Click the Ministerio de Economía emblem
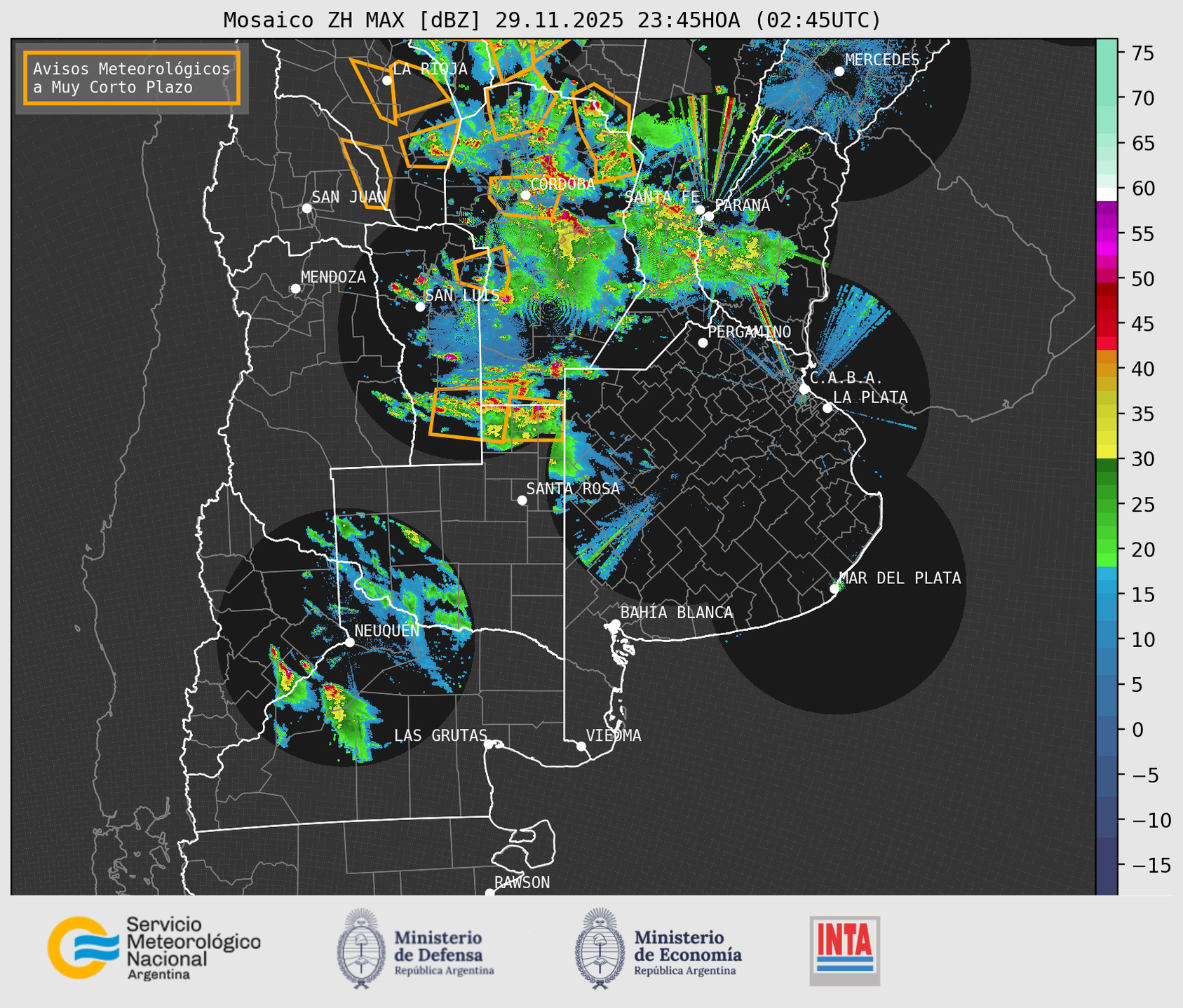Screen dimensions: 1183x1008 click(x=600, y=948)
